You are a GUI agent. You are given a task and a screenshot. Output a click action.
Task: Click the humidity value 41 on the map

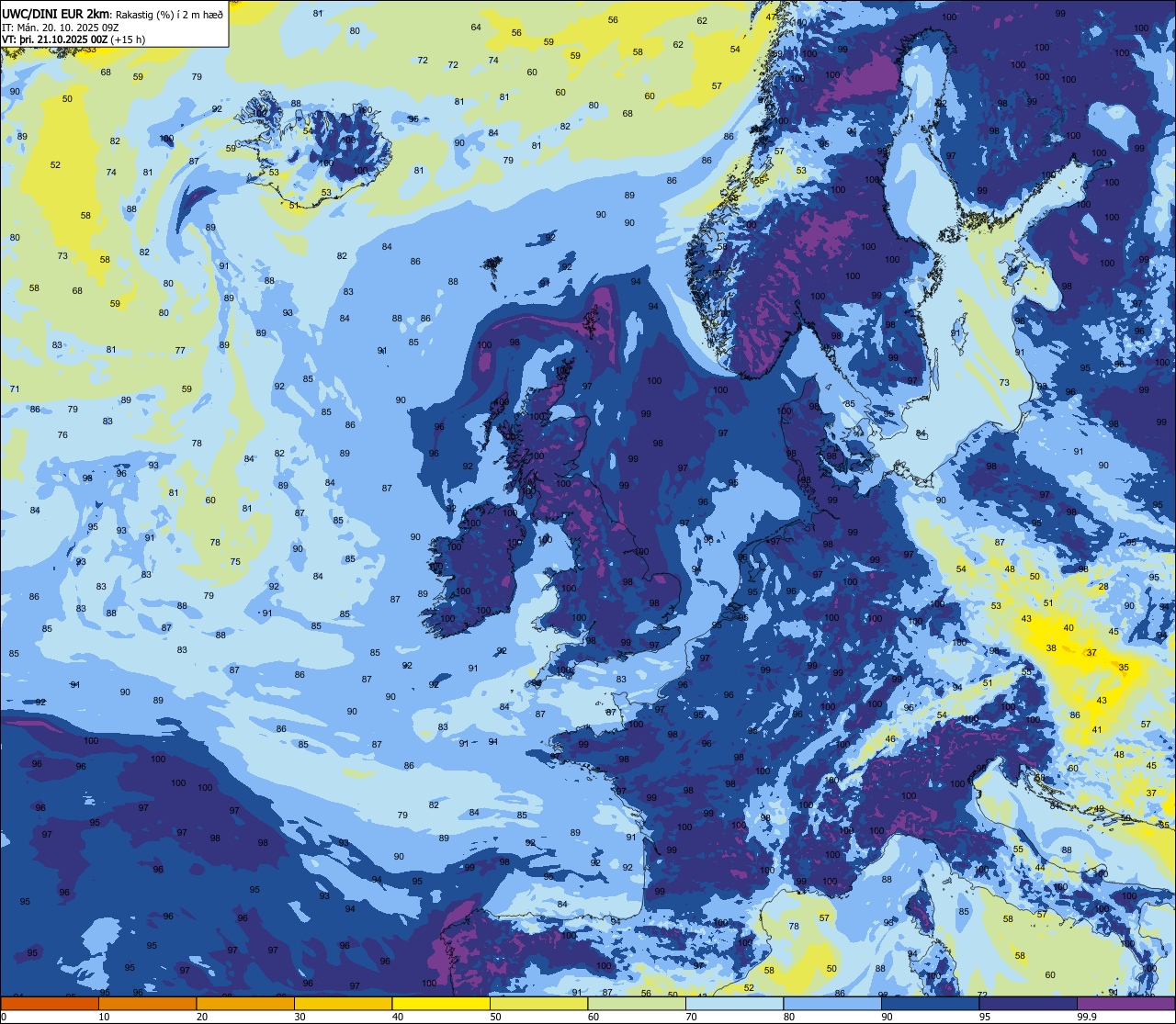tap(1096, 730)
